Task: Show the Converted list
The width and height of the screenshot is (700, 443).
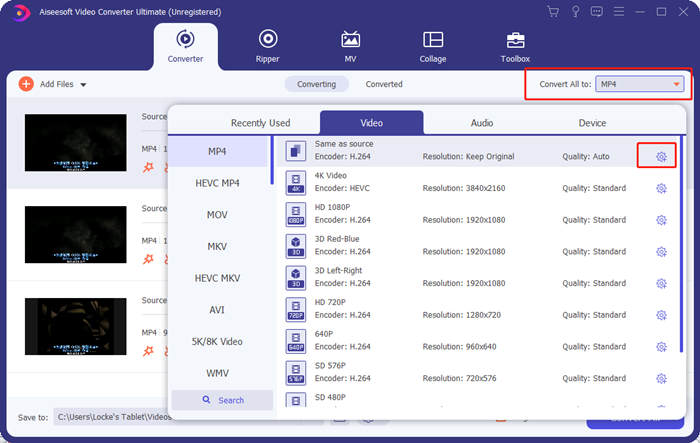Action: (x=384, y=84)
